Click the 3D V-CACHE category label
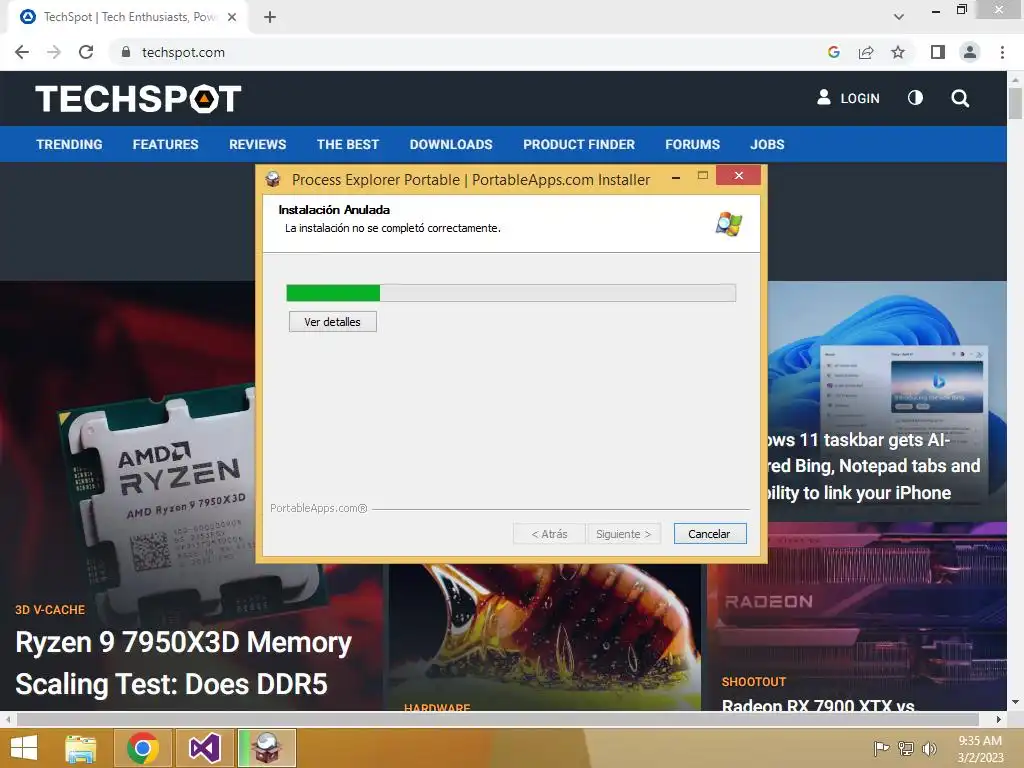The height and width of the screenshot is (768, 1024). pyautogui.click(x=50, y=609)
